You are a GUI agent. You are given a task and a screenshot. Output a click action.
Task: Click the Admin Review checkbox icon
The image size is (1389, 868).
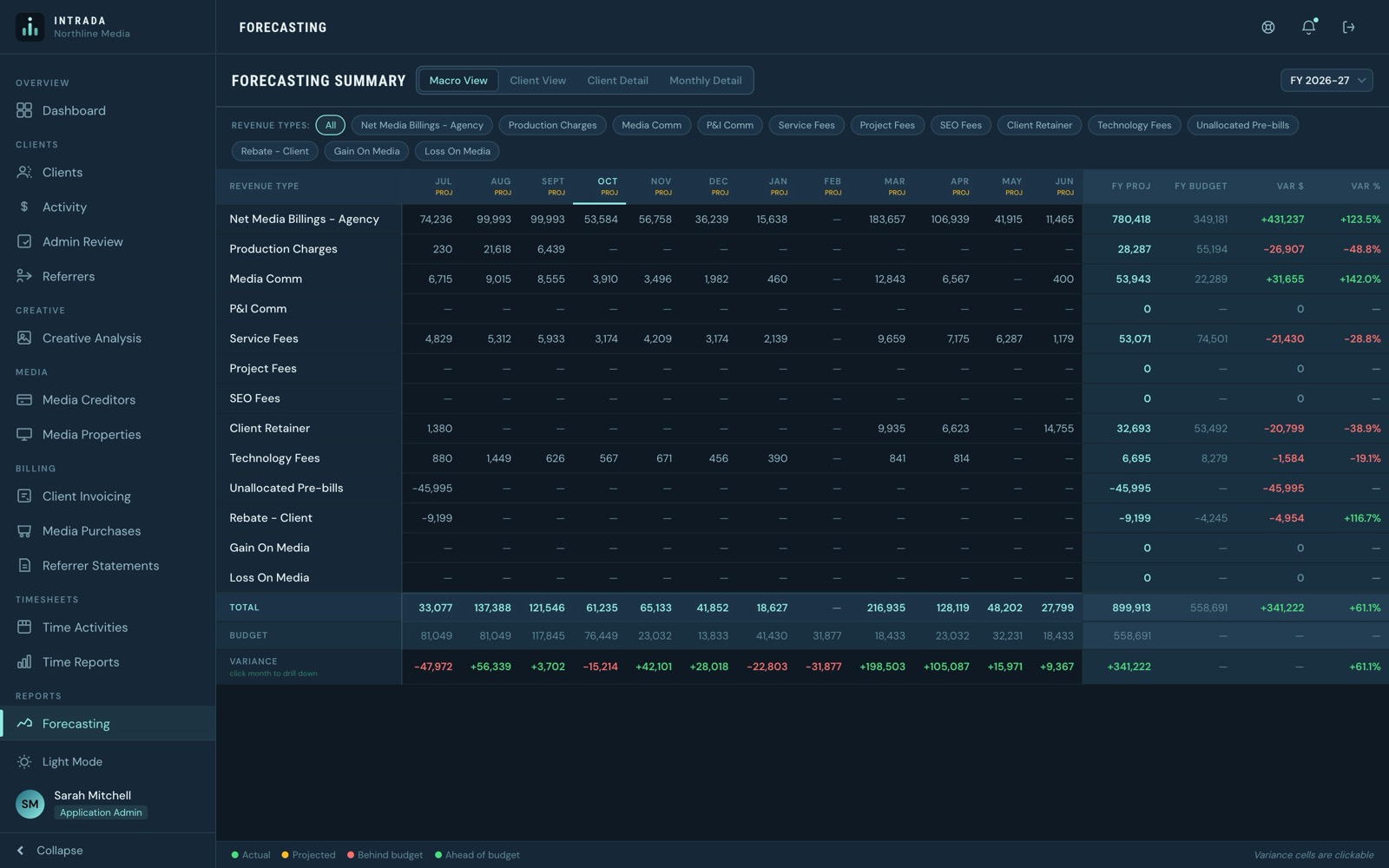[24, 241]
